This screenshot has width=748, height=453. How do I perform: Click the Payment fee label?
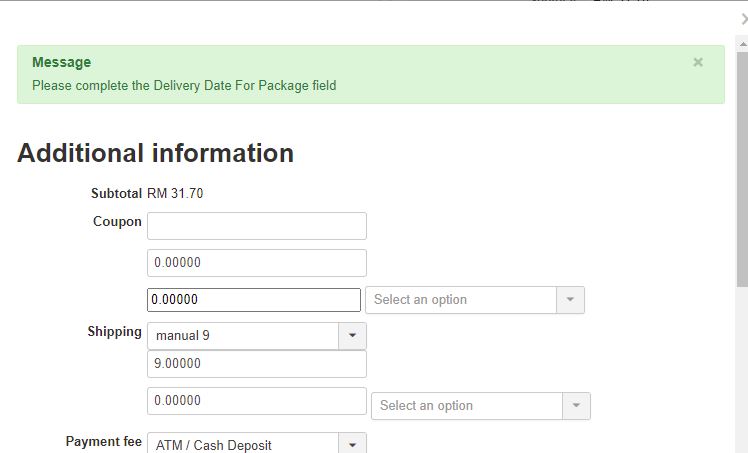point(104,441)
